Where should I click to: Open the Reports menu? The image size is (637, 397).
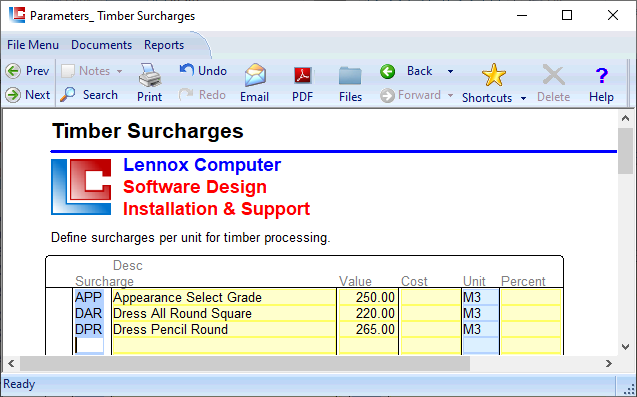coord(164,45)
